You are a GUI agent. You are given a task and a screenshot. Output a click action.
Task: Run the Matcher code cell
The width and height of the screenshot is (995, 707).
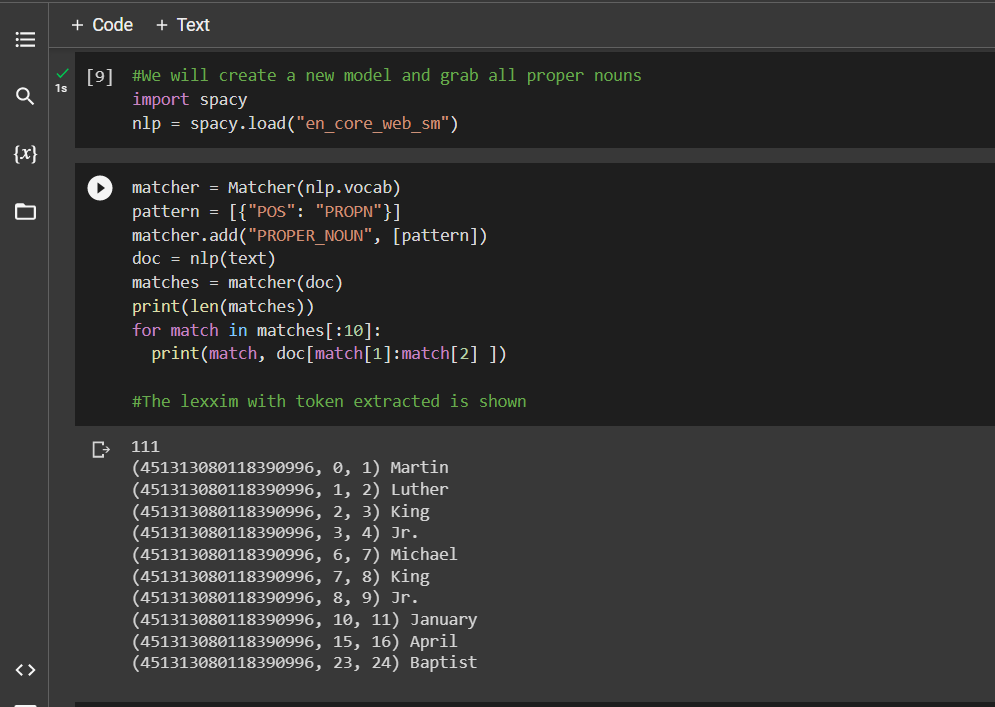click(100, 188)
